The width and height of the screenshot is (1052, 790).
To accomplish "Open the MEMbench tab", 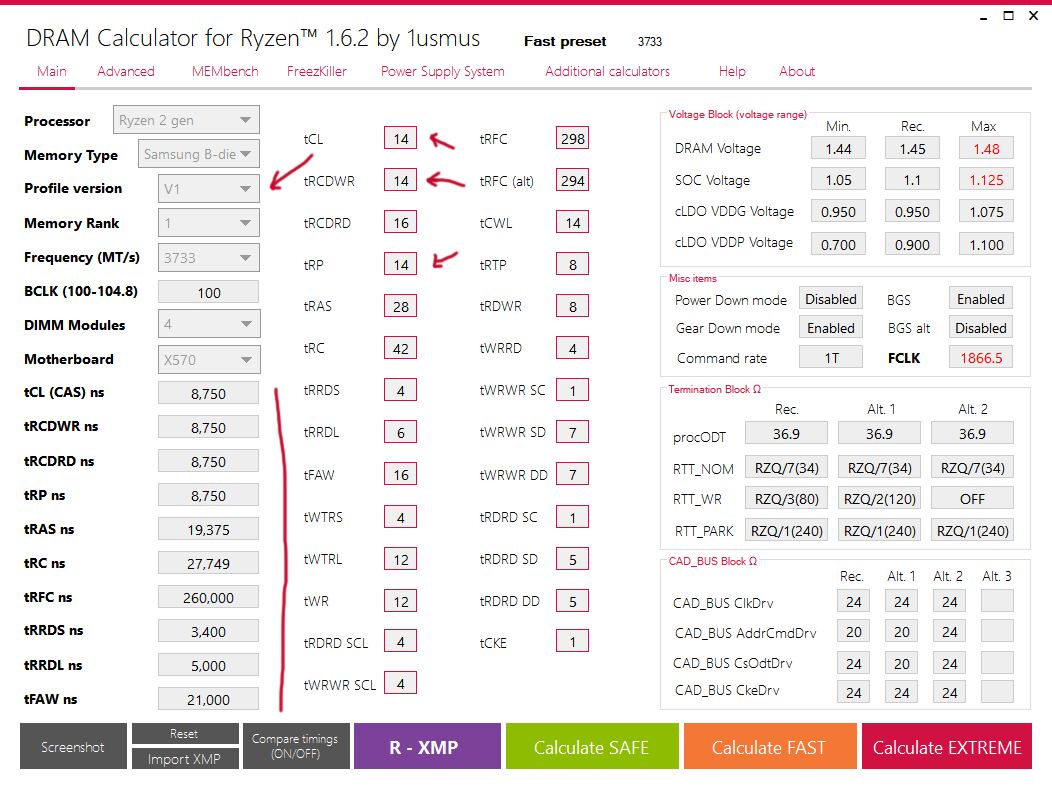I will tap(225, 71).
